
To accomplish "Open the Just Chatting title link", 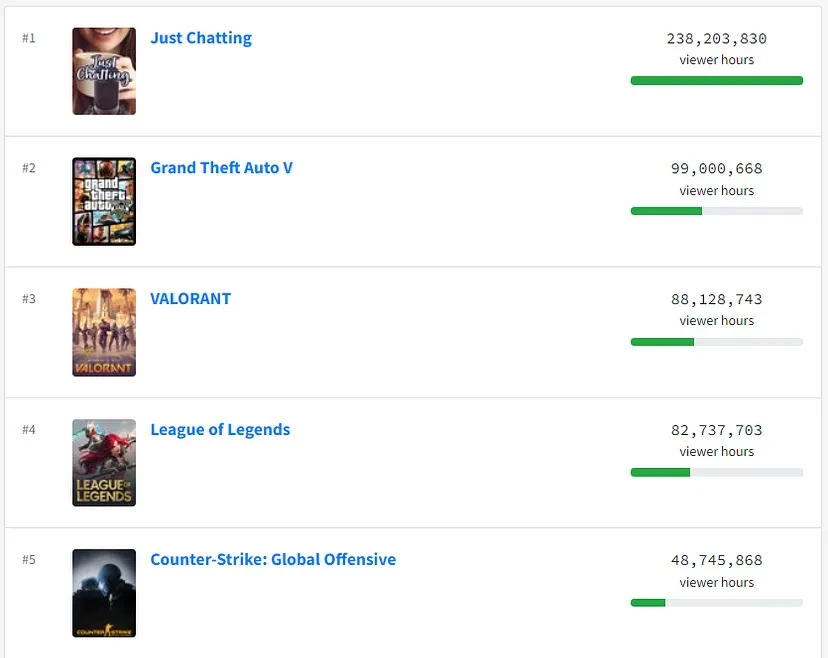I will (x=201, y=38).
